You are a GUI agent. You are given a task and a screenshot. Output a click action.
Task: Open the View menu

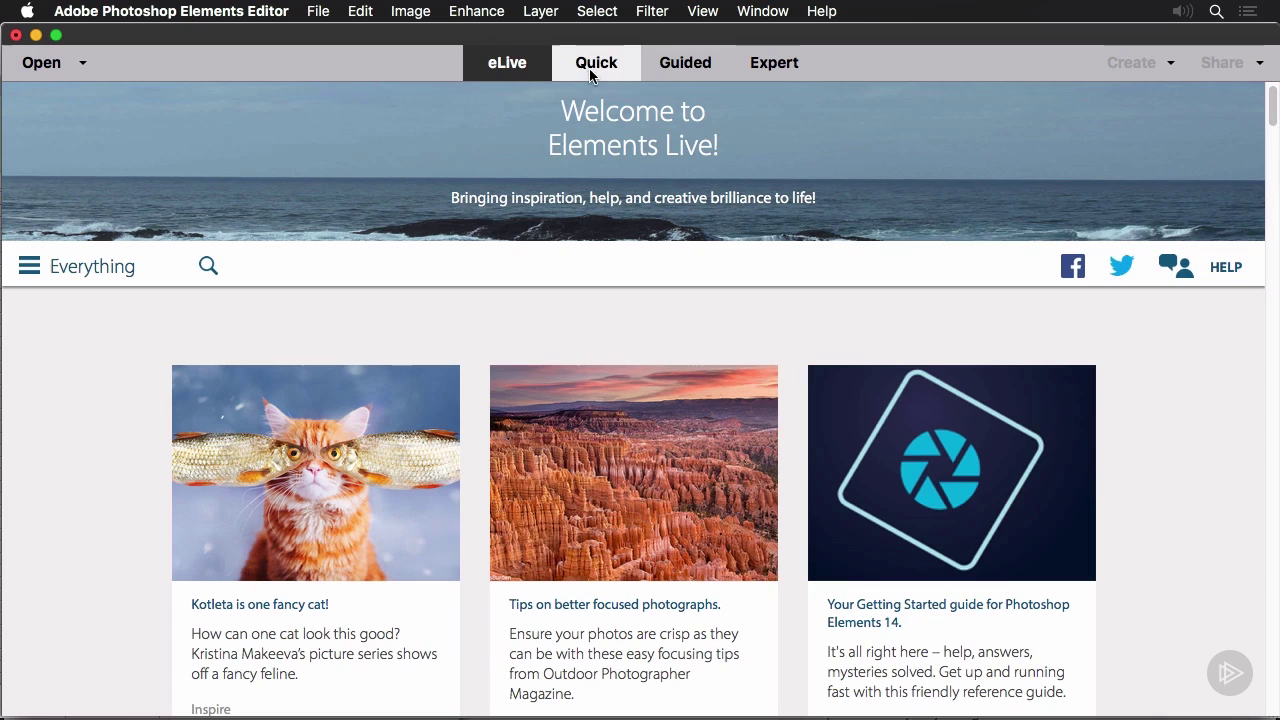[x=703, y=11]
